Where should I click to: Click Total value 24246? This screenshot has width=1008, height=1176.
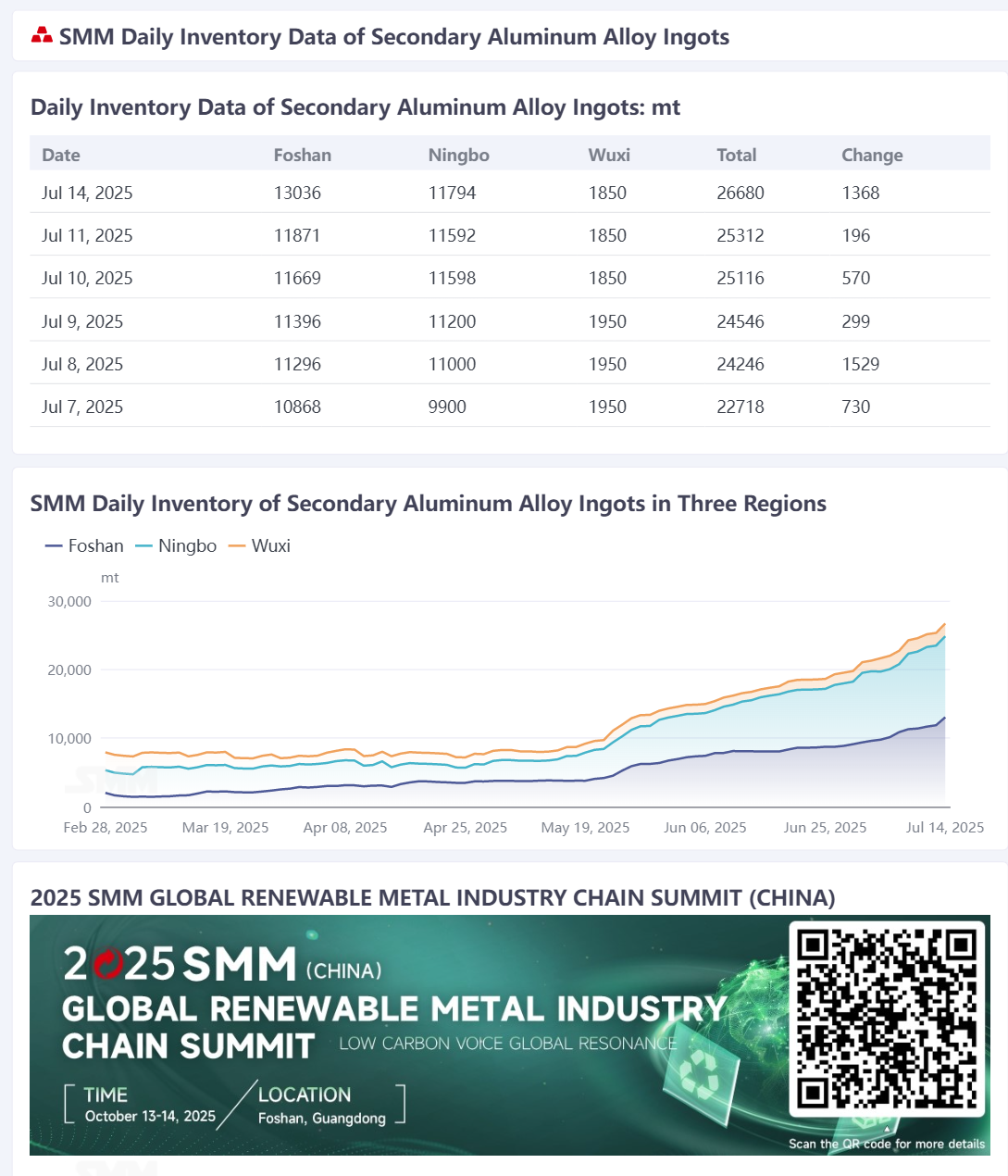pos(740,364)
